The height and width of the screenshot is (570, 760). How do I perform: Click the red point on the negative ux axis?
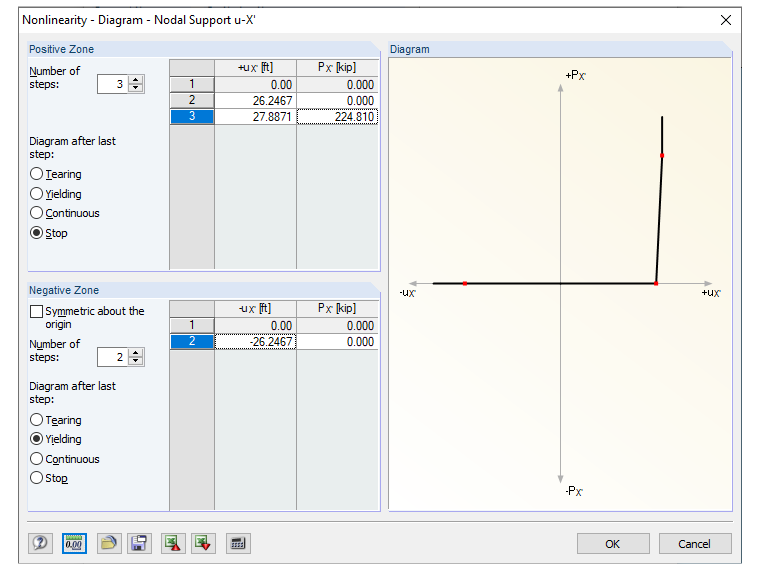click(465, 283)
